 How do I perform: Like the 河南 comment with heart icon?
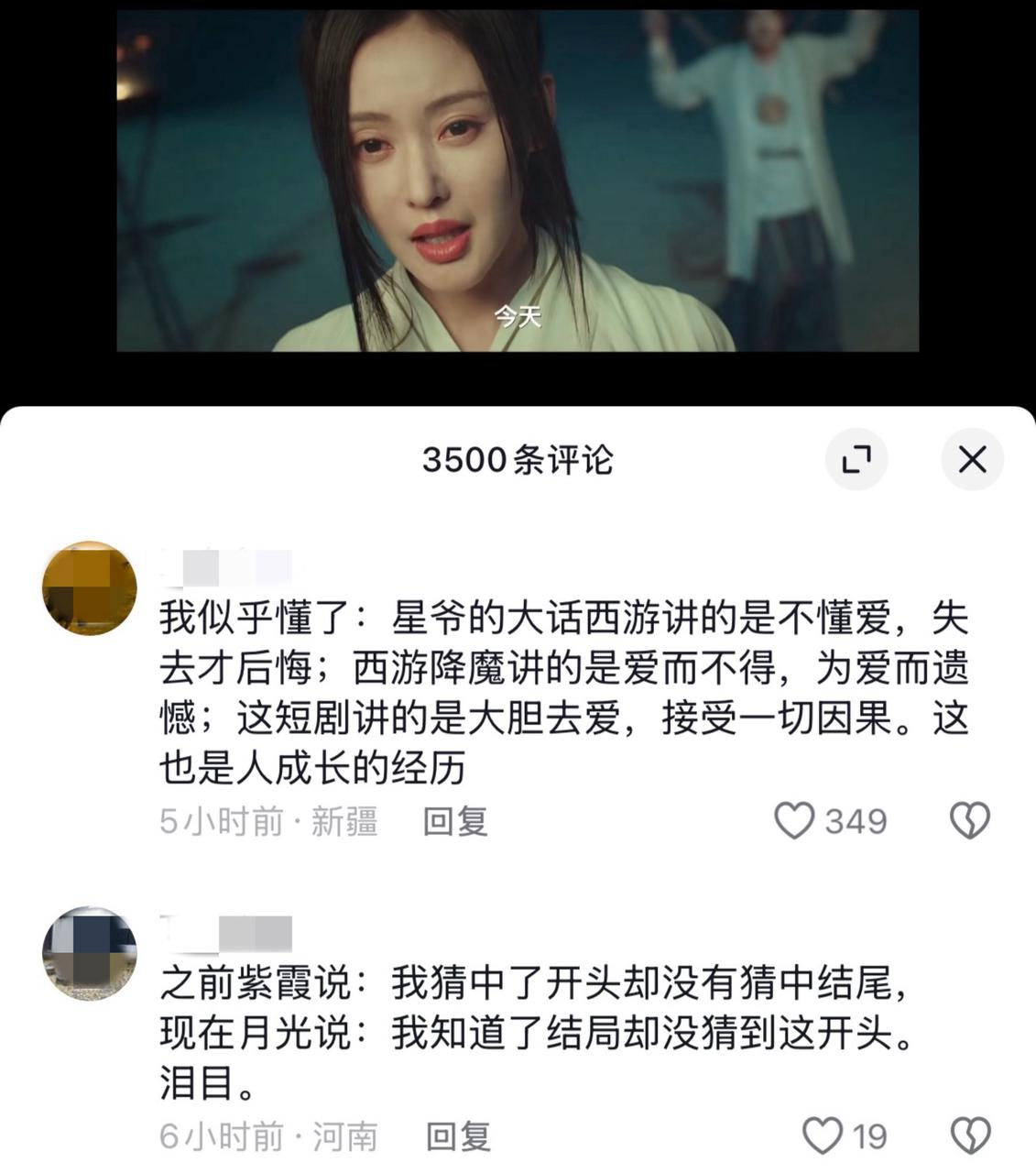pos(822,1136)
